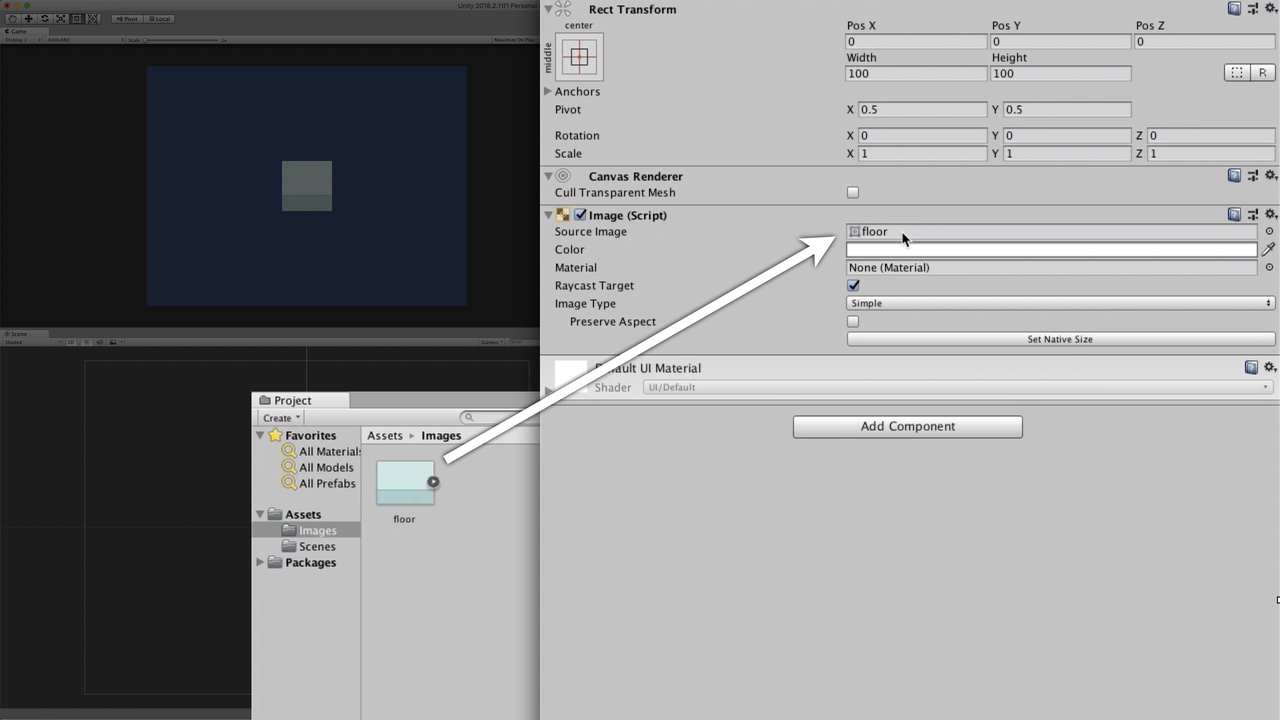
Task: Open the anchor presets box
Action: click(579, 57)
